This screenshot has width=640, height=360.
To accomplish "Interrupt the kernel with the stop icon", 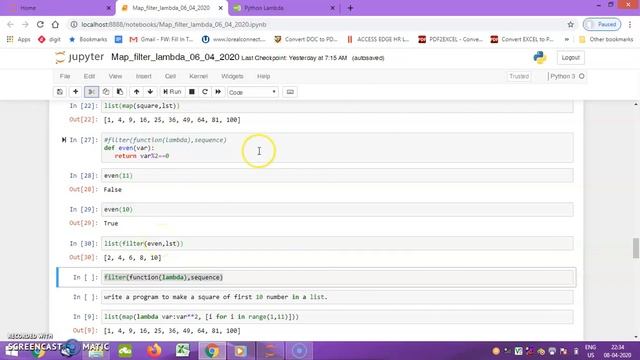I will point(191,92).
